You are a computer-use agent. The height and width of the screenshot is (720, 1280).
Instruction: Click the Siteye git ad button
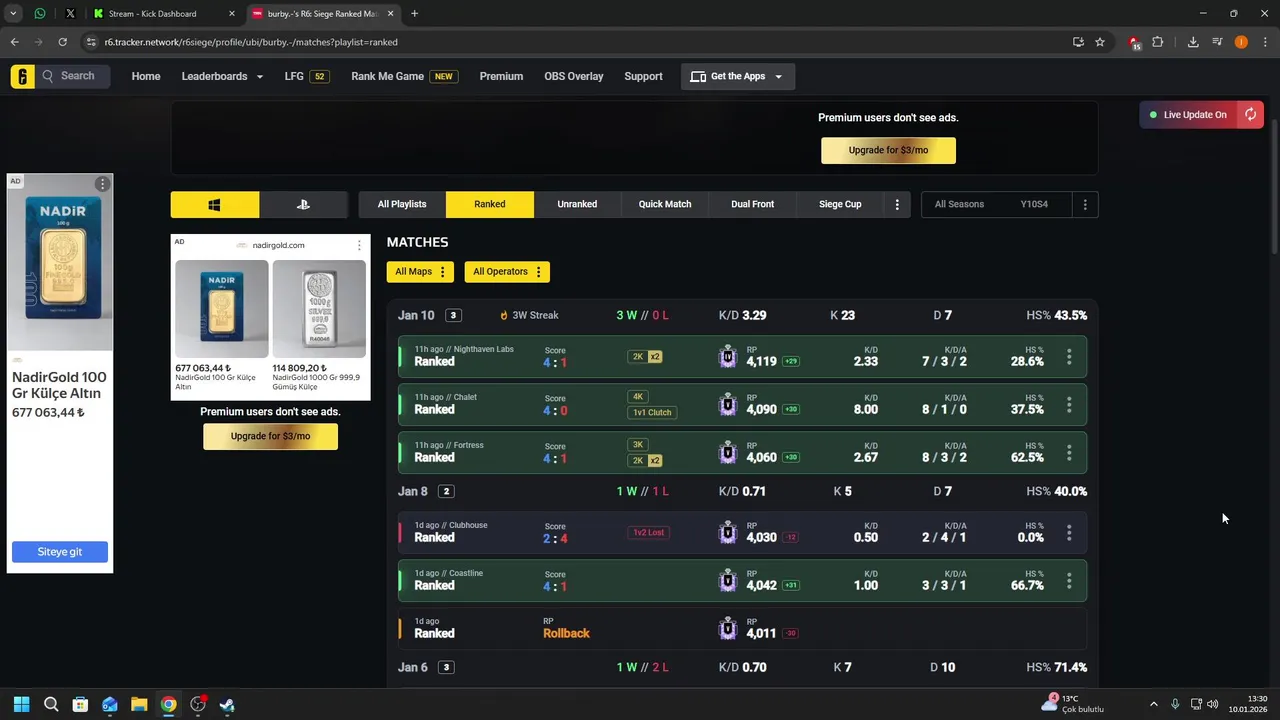click(x=60, y=552)
